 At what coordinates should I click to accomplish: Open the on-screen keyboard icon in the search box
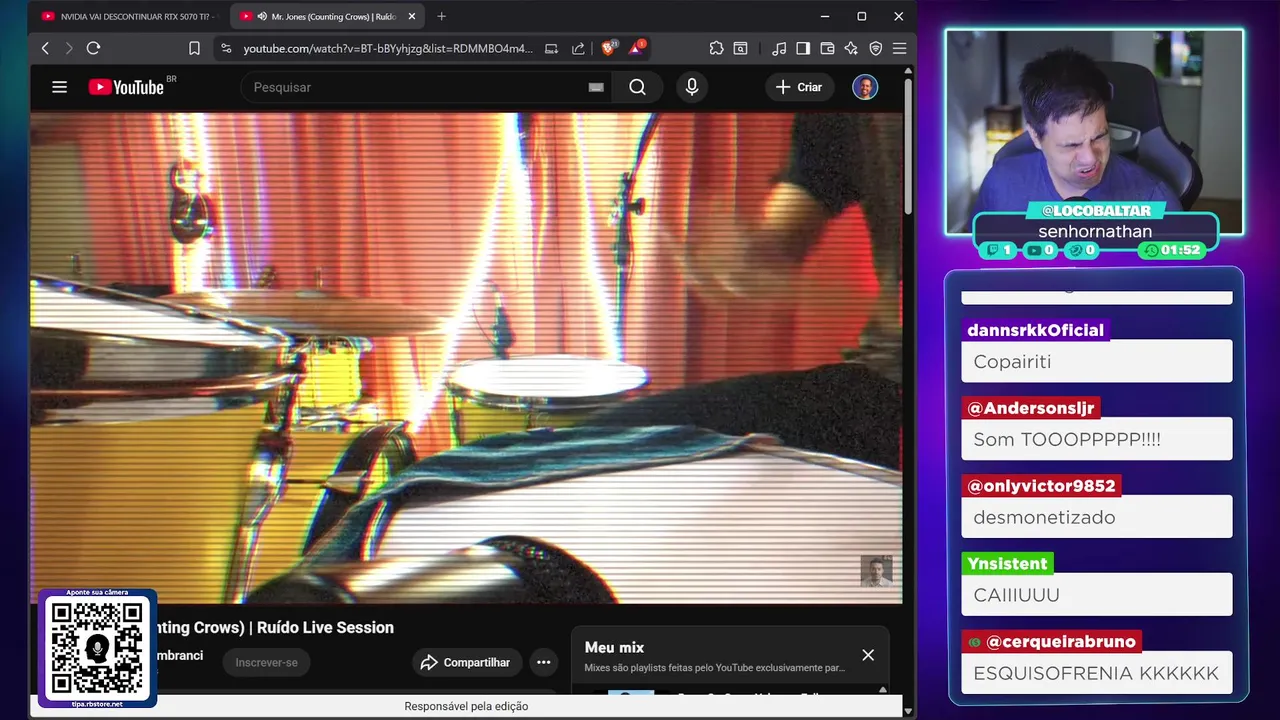tap(596, 87)
